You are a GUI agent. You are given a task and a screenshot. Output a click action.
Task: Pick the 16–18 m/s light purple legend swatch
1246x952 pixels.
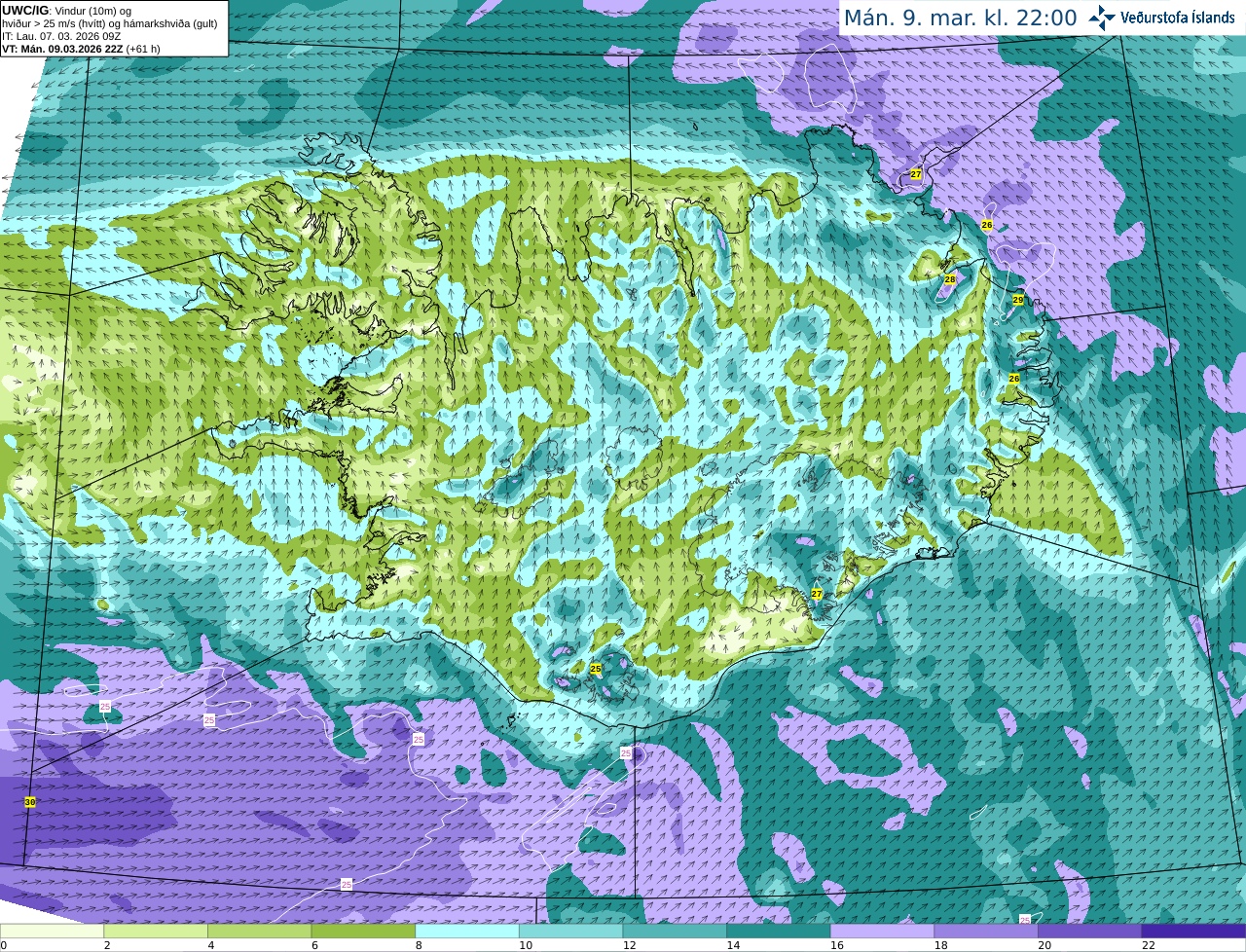[883, 932]
